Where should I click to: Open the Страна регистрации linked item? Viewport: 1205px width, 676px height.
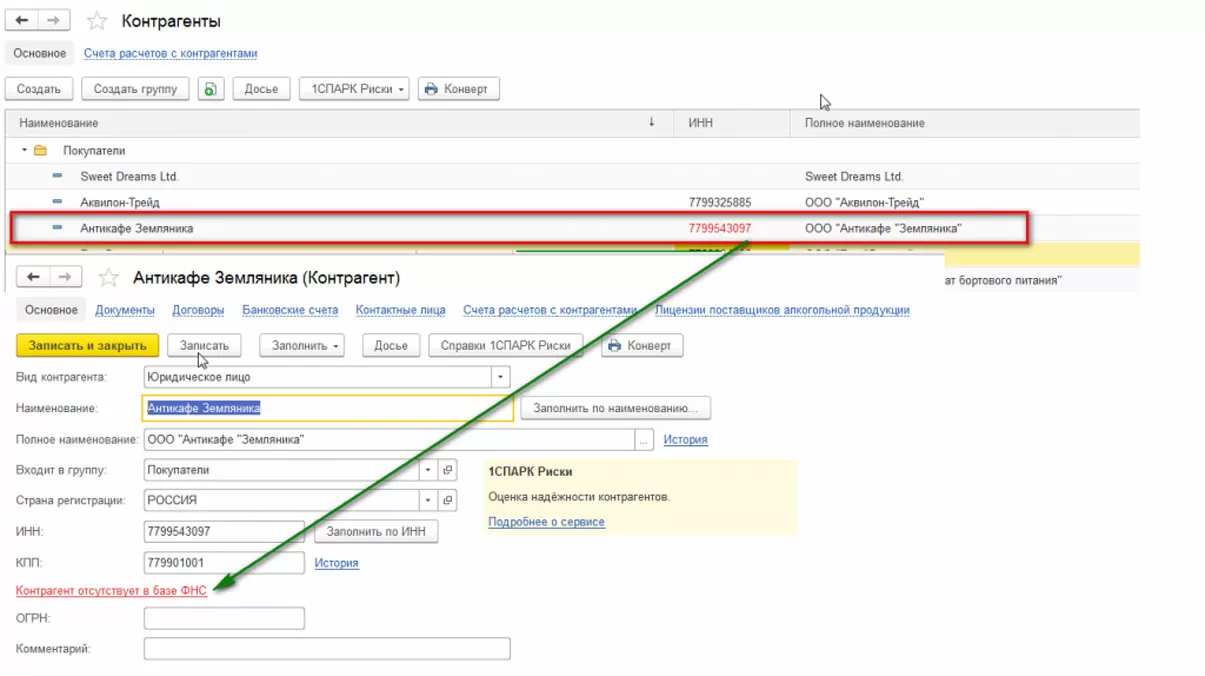click(x=448, y=500)
